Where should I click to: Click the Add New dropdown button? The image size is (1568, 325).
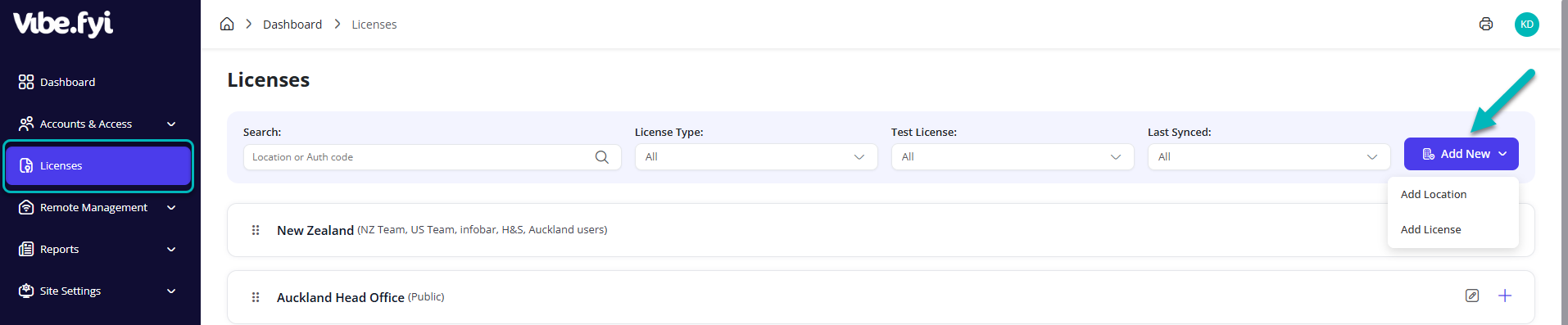(x=1462, y=154)
